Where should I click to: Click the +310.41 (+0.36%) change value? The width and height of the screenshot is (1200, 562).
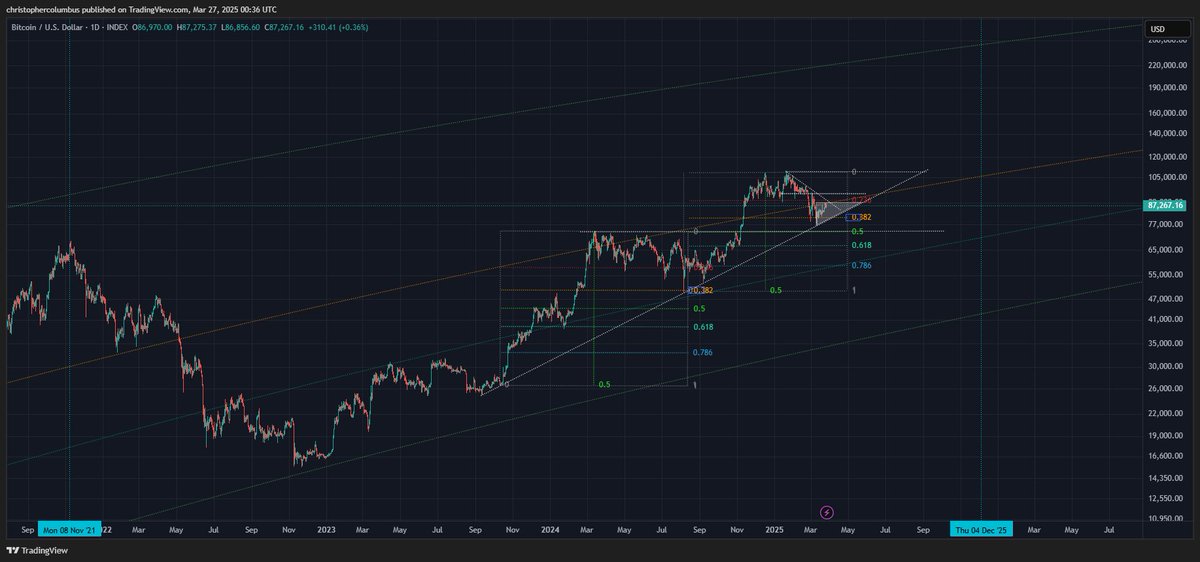click(x=340, y=27)
